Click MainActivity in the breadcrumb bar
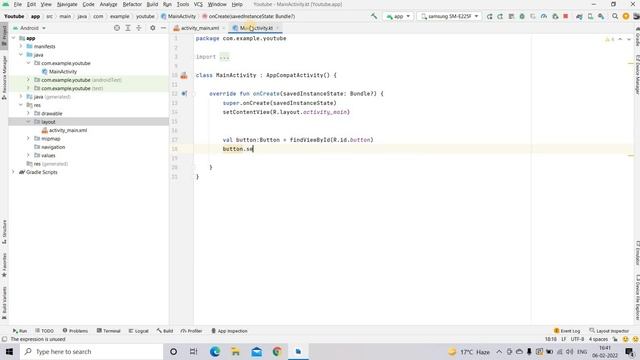 click(x=178, y=16)
